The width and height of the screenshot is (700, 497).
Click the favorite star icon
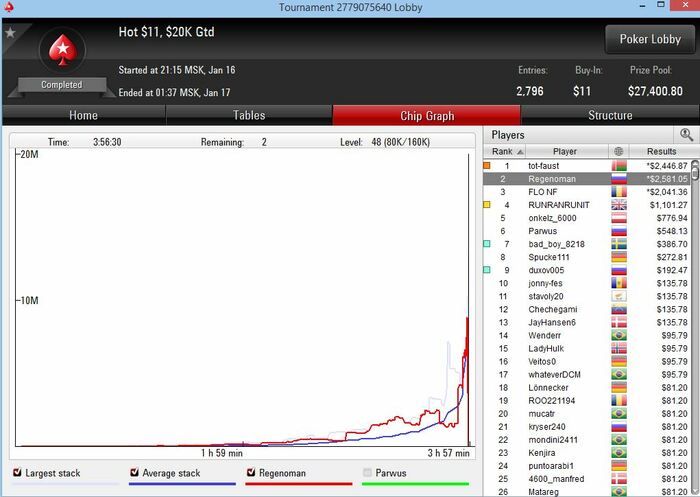click(10, 33)
